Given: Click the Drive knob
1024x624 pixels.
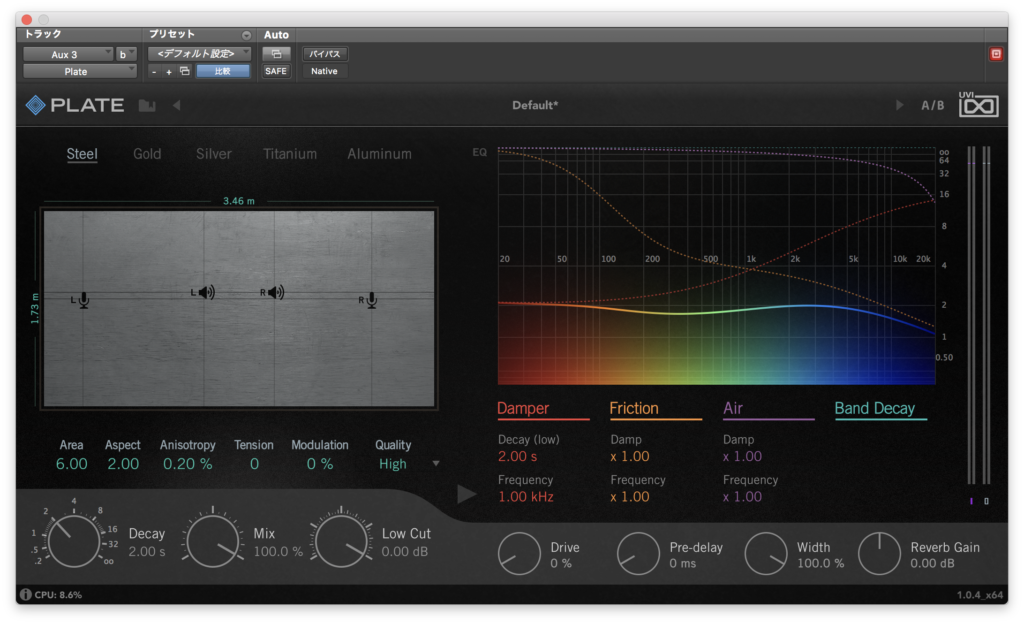Looking at the screenshot, I should click(x=519, y=554).
